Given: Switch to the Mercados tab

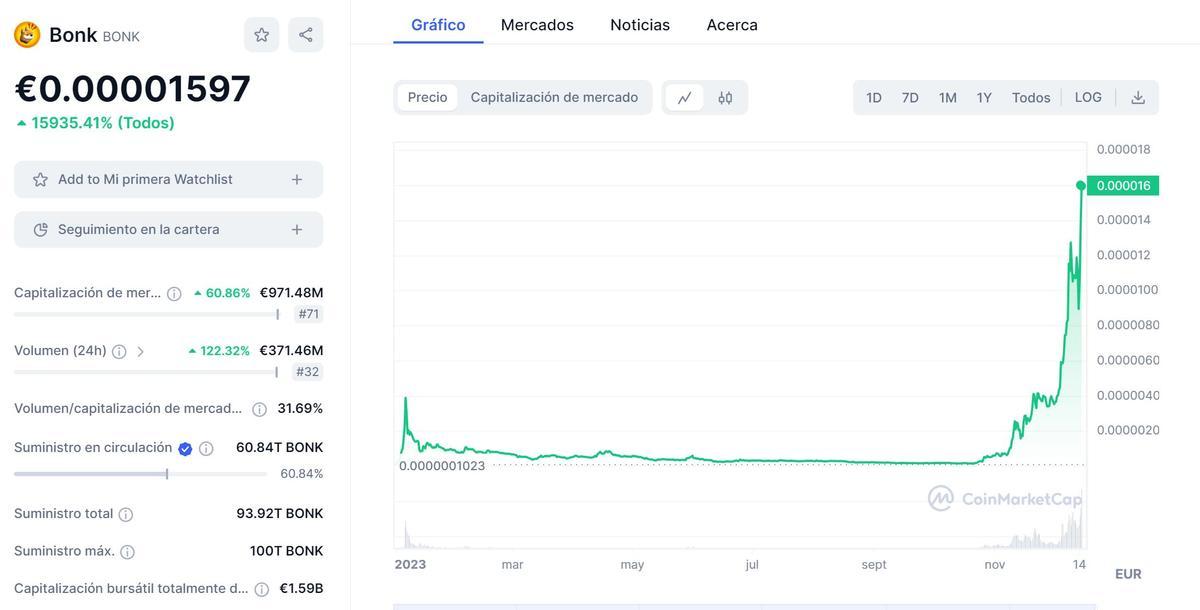Looking at the screenshot, I should pos(537,24).
